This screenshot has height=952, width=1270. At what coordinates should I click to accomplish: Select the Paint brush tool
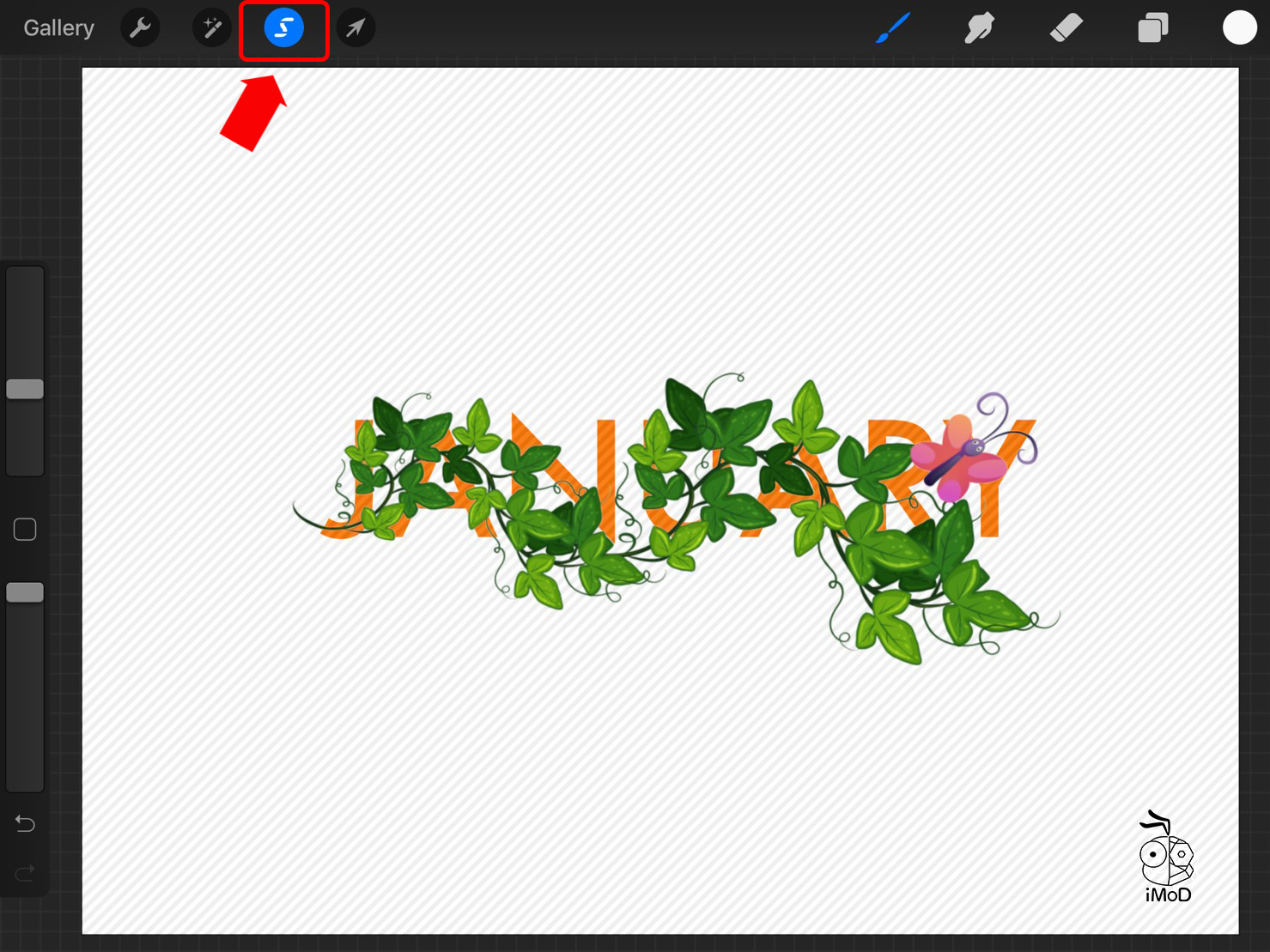click(x=893, y=28)
